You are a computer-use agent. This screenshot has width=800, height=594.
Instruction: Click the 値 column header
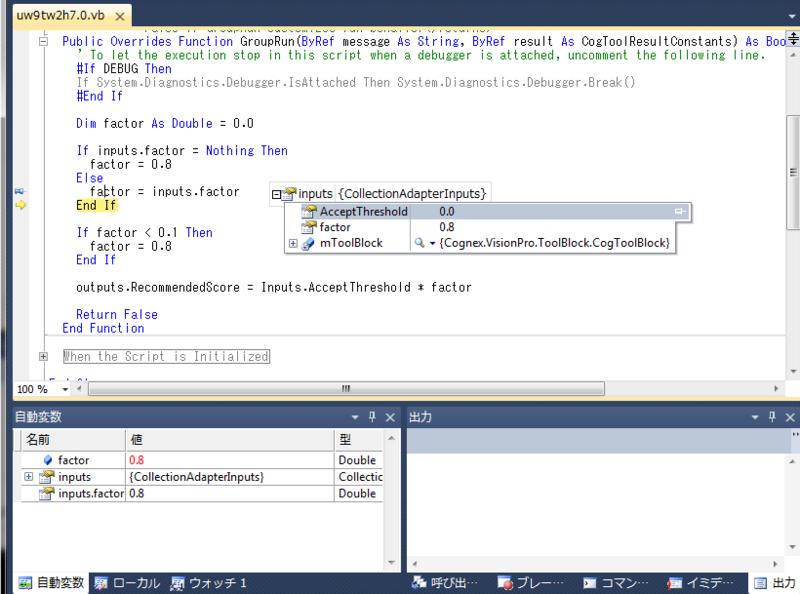point(230,440)
